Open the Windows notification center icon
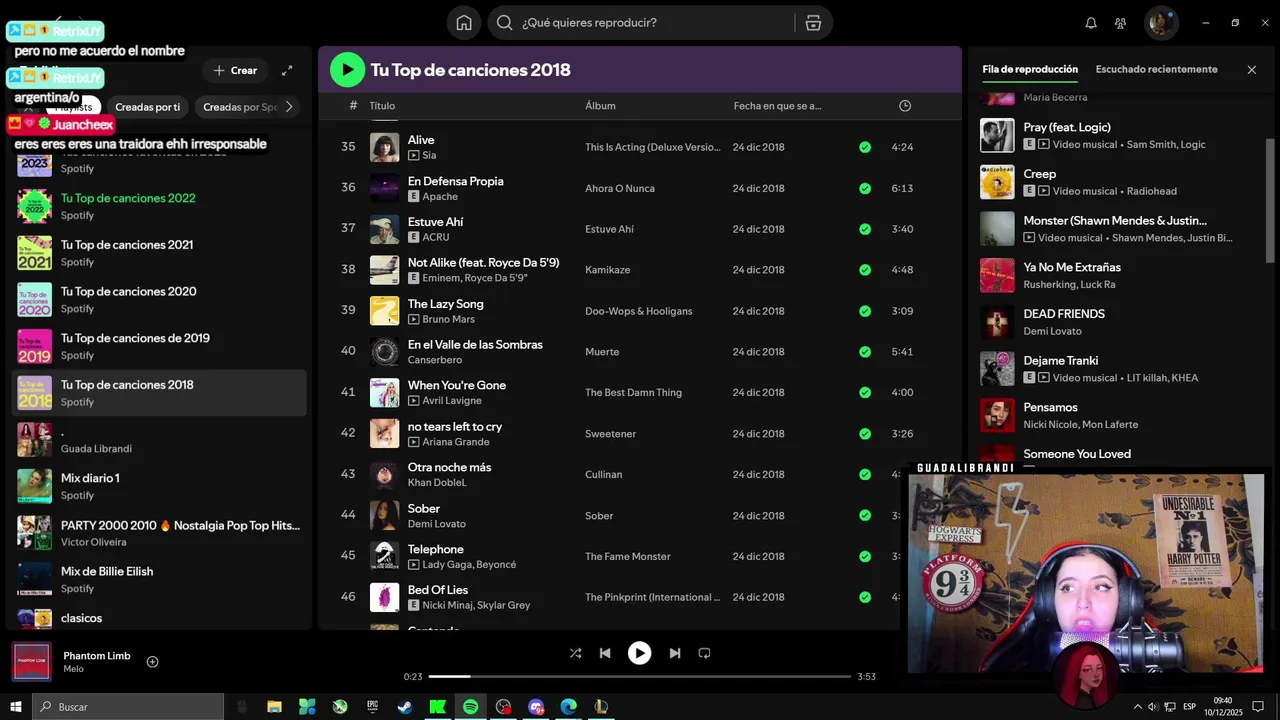1280x720 pixels. tap(1258, 707)
